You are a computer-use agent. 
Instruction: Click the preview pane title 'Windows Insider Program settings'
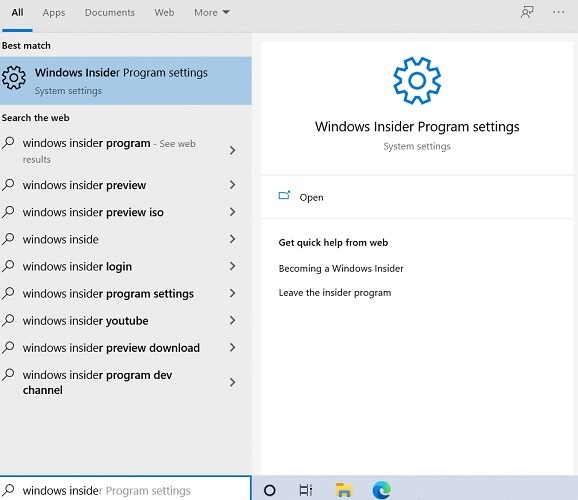pyautogui.click(x=417, y=127)
